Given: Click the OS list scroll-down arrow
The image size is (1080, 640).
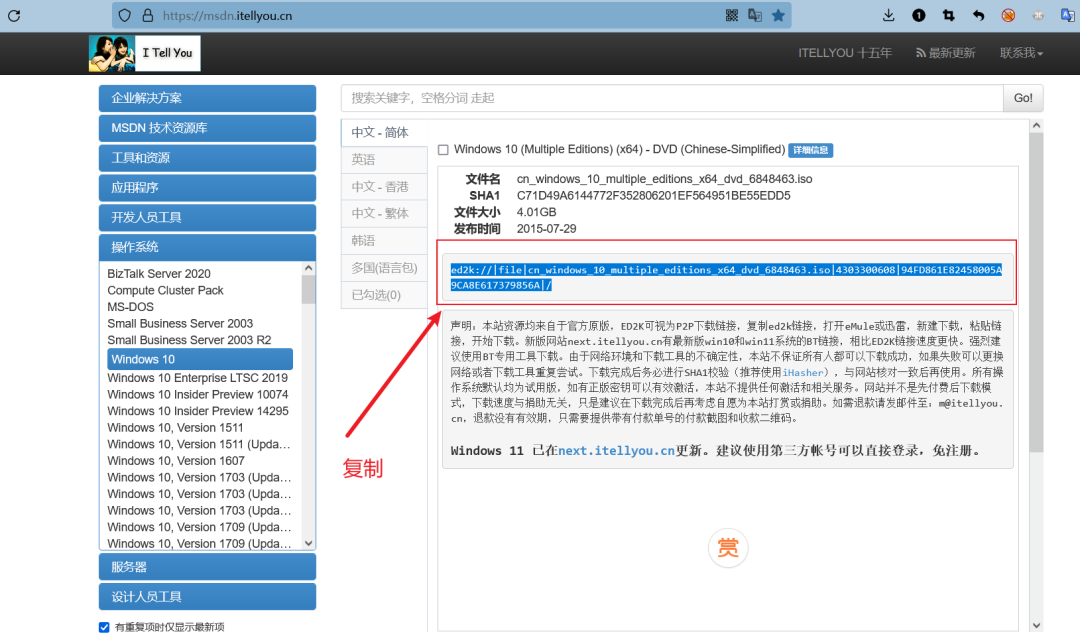Looking at the screenshot, I should point(309,543).
